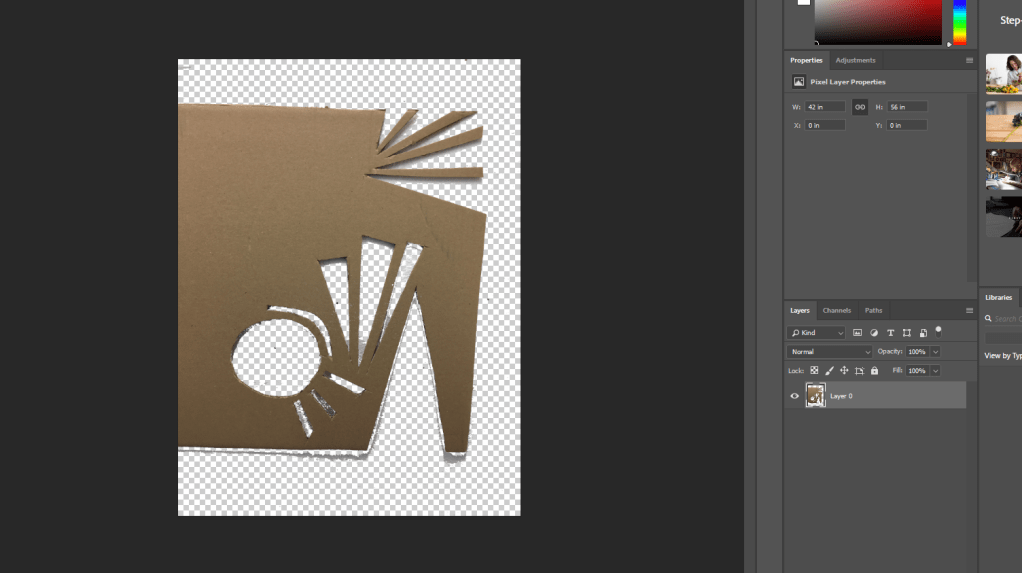Click the shape layer filter icon
This screenshot has width=1022, height=573.
907,333
